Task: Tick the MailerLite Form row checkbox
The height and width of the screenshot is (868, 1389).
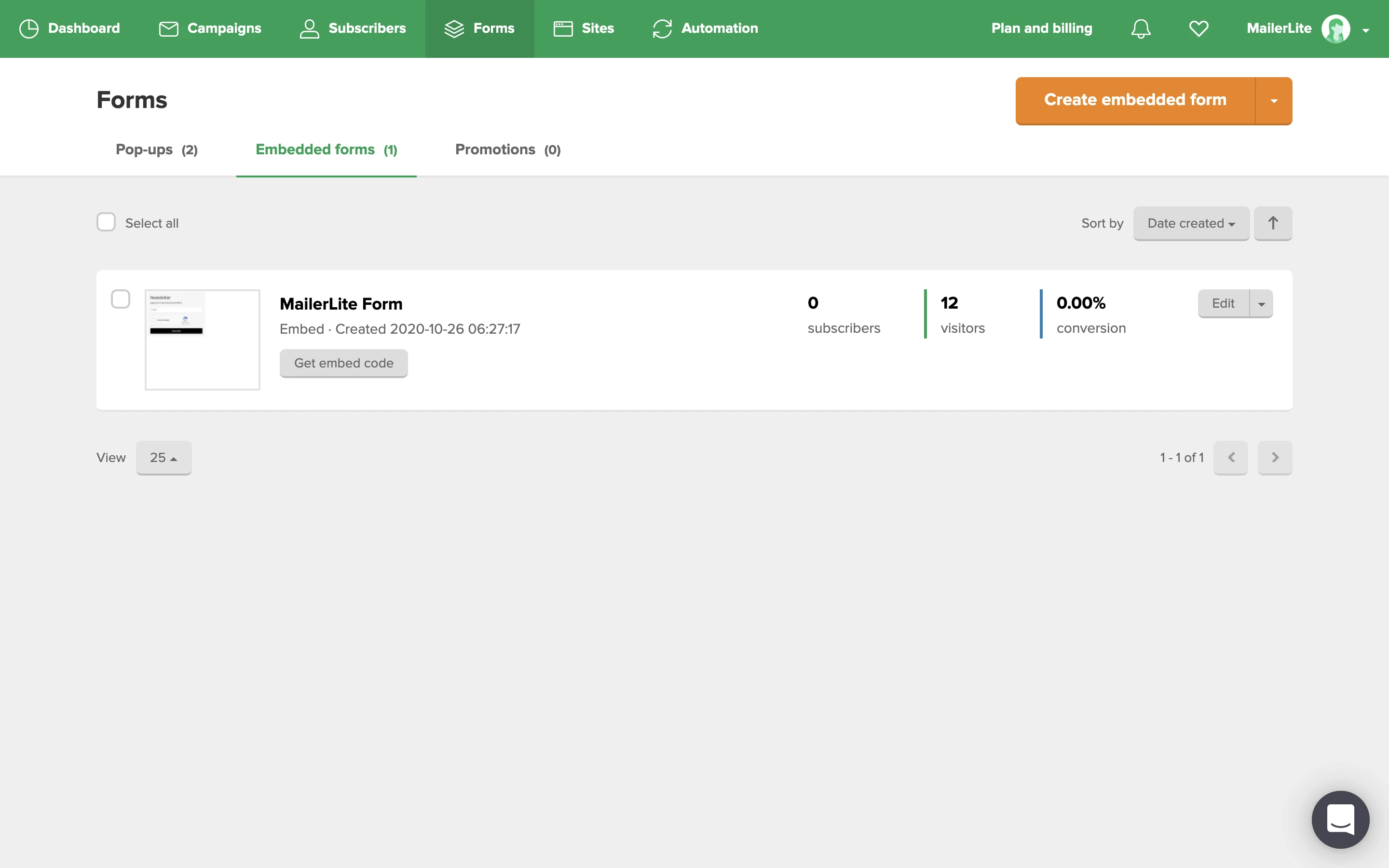Action: tap(121, 299)
